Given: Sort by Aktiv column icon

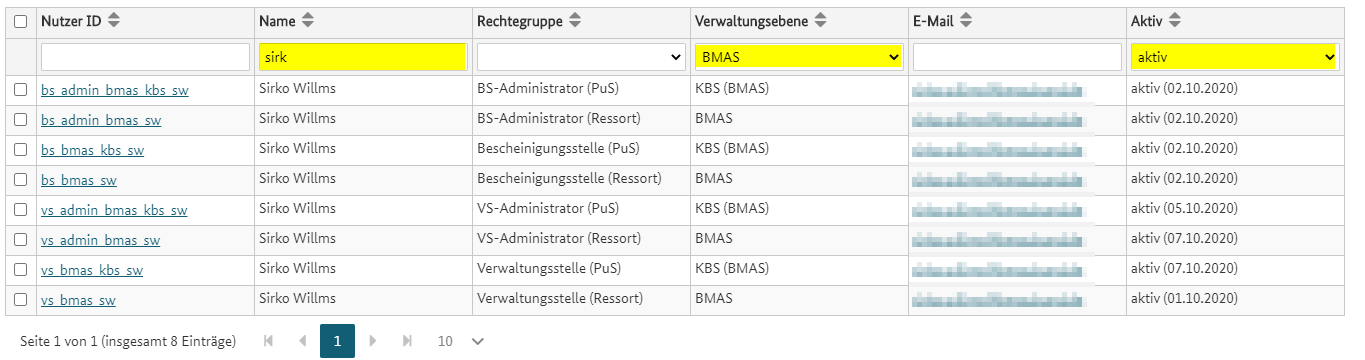Looking at the screenshot, I should click(1174, 21).
